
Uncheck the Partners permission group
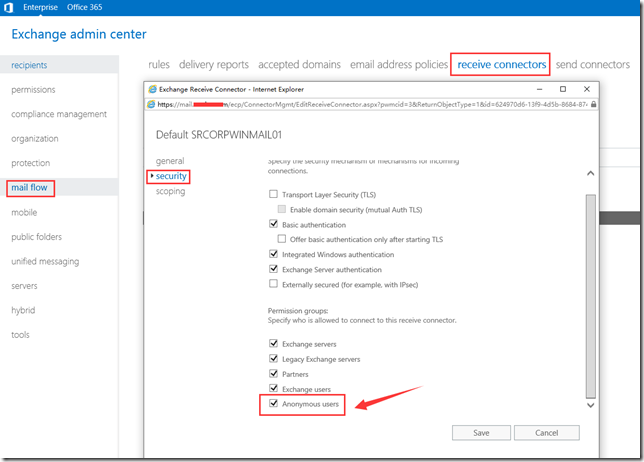pos(273,373)
